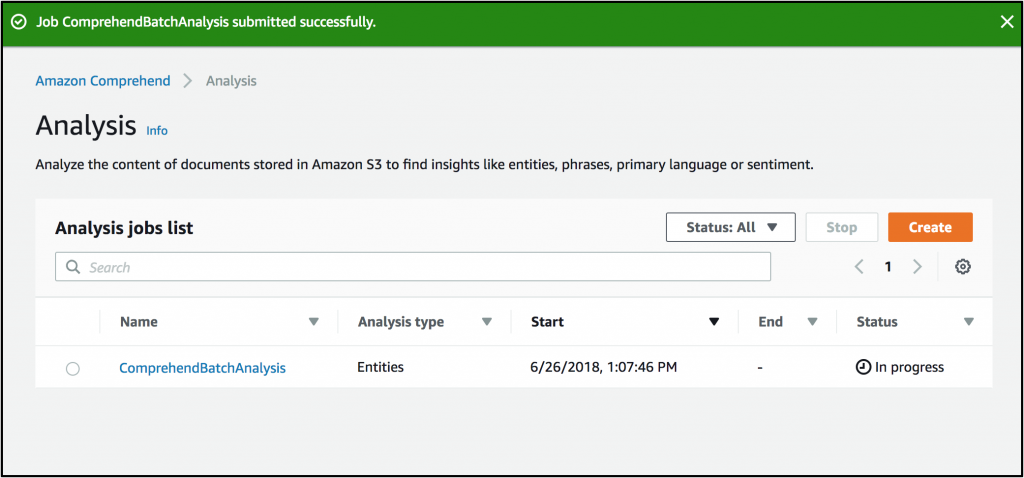The width and height of the screenshot is (1024, 478).
Task: Click the search magnifier icon
Action: pos(73,267)
